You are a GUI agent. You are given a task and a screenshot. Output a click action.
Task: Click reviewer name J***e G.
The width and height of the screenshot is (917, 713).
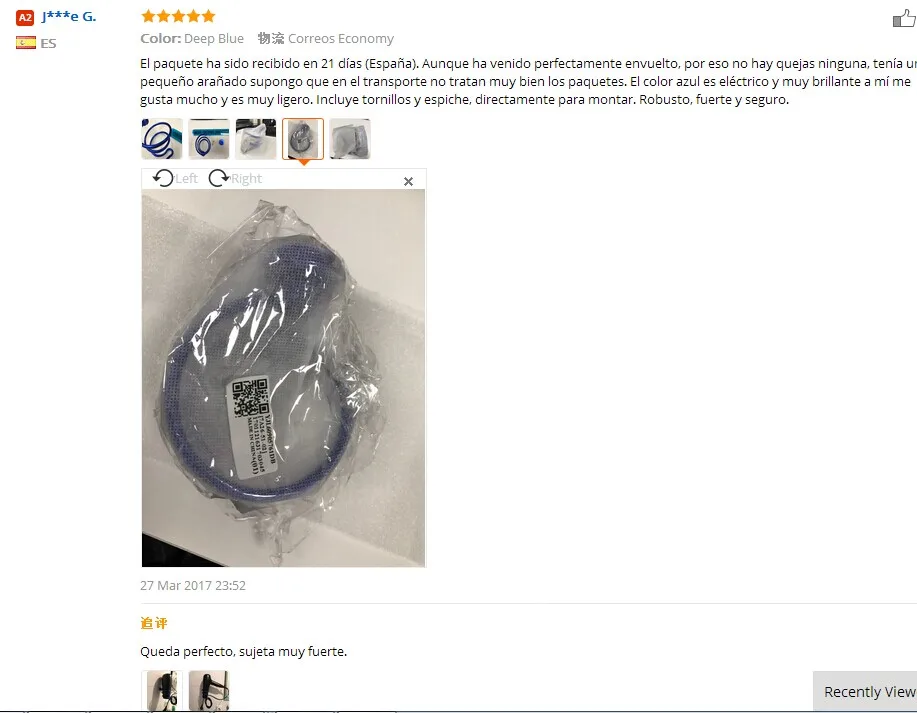[x=69, y=16]
